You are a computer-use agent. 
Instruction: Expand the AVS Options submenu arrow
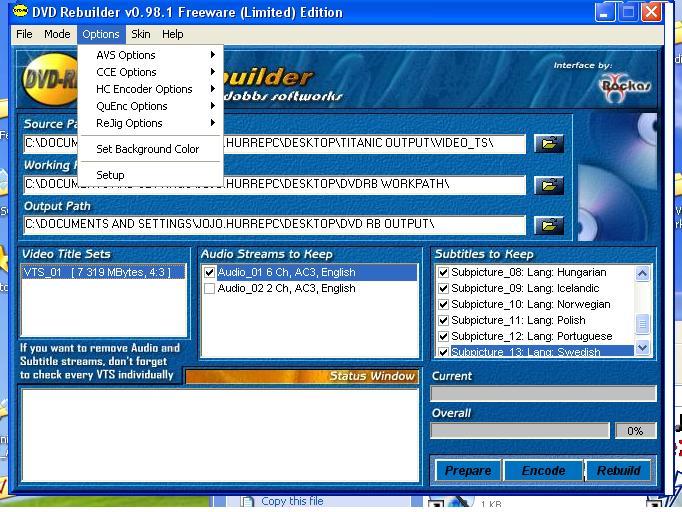tap(213, 55)
